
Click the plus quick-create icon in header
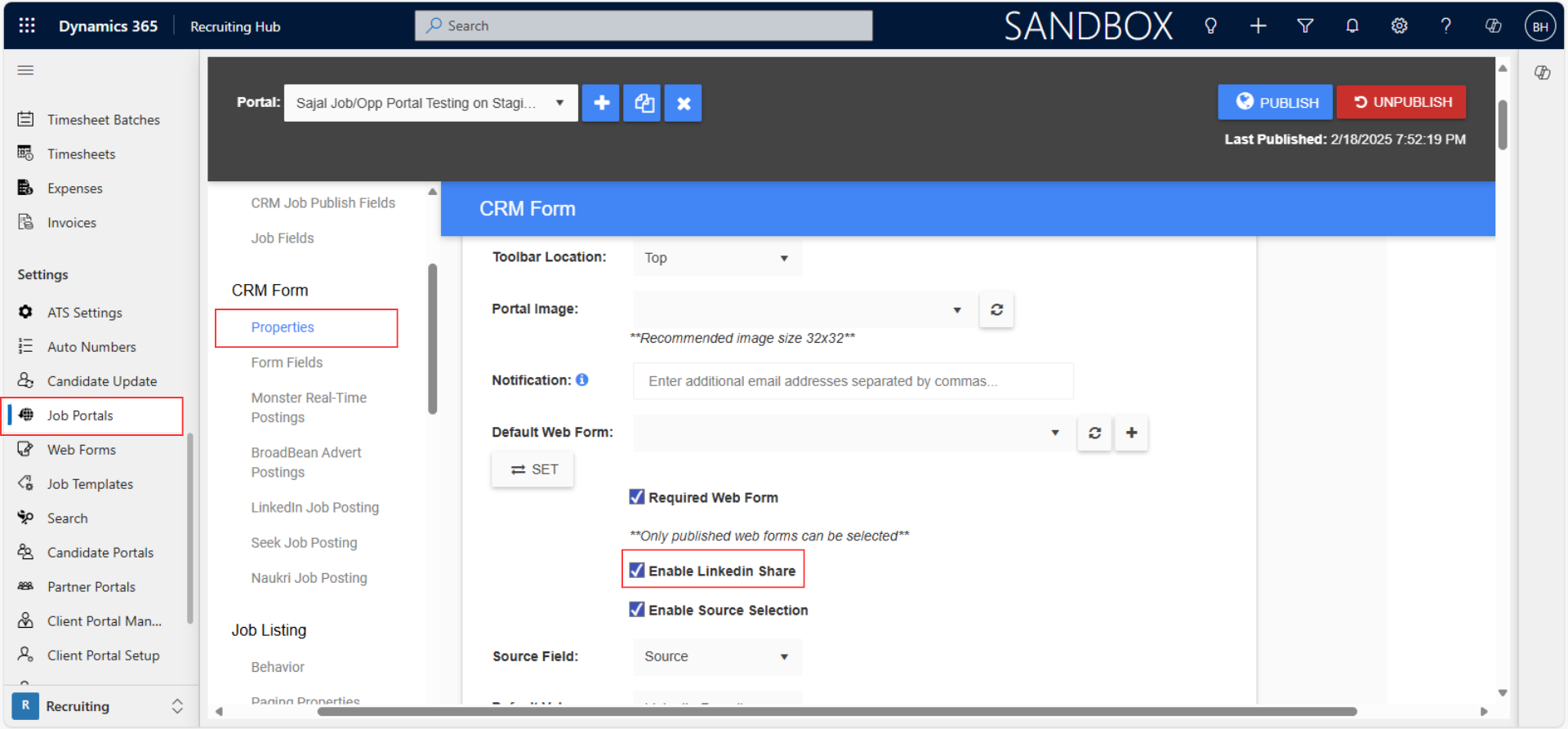[1258, 26]
